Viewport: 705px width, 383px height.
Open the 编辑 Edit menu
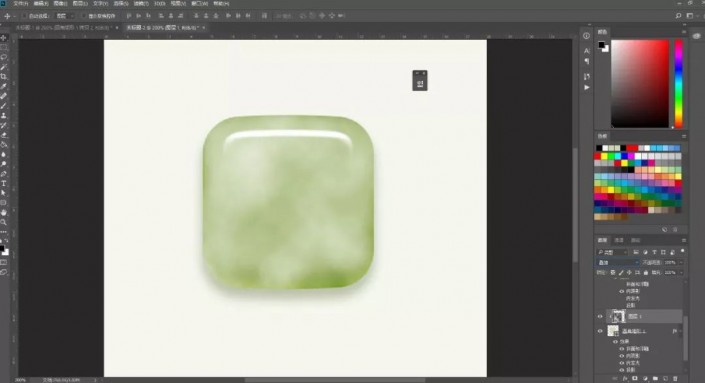click(40, 3)
